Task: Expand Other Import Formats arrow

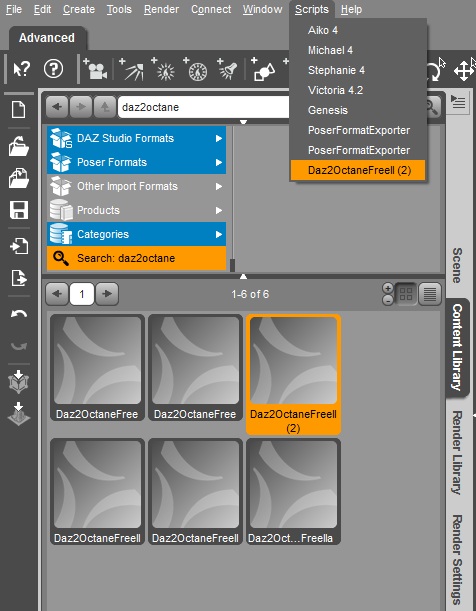Action: point(219,186)
